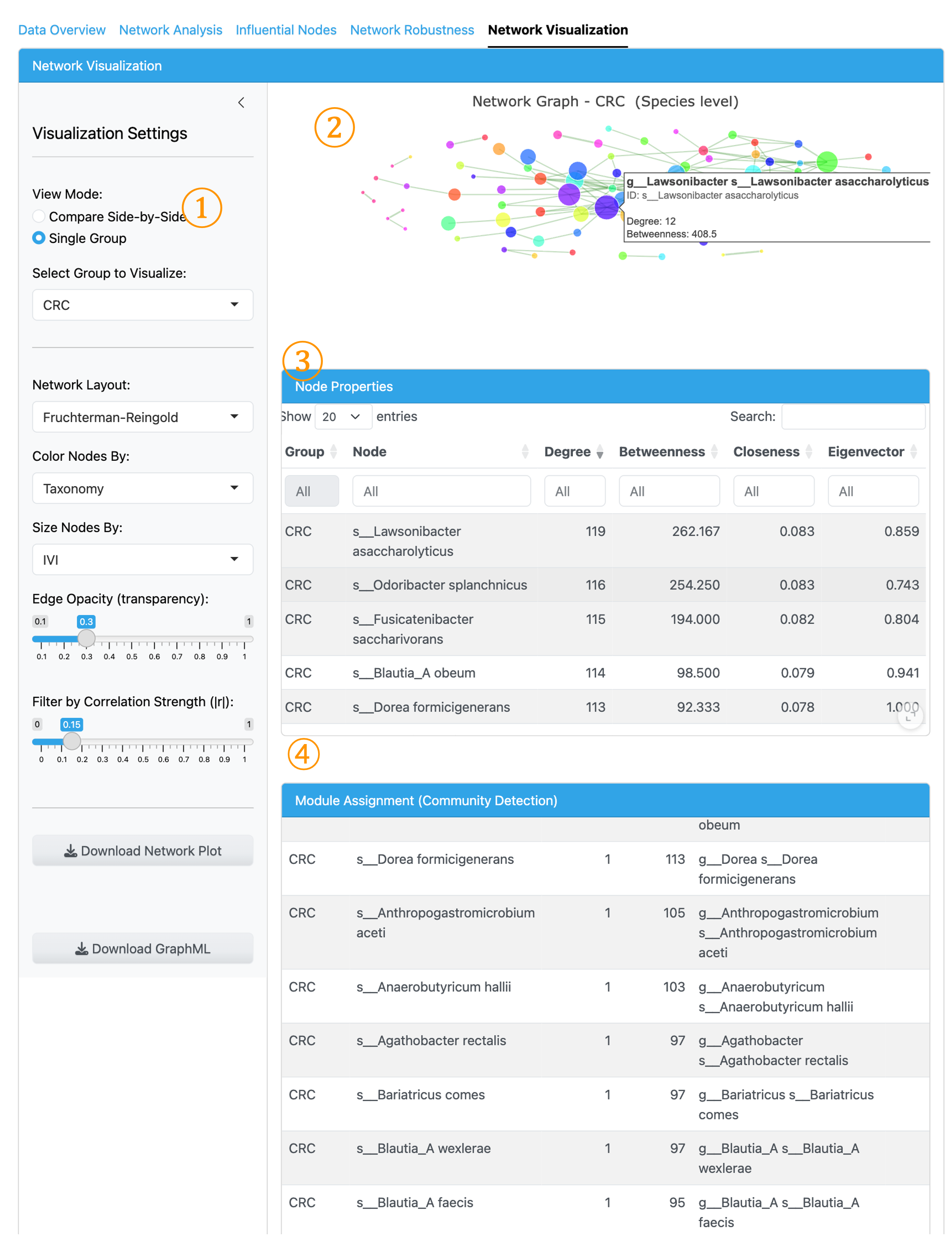Screen dimensions: 952x1236
Task: Switch to Data Overview tab
Action: pos(62,30)
